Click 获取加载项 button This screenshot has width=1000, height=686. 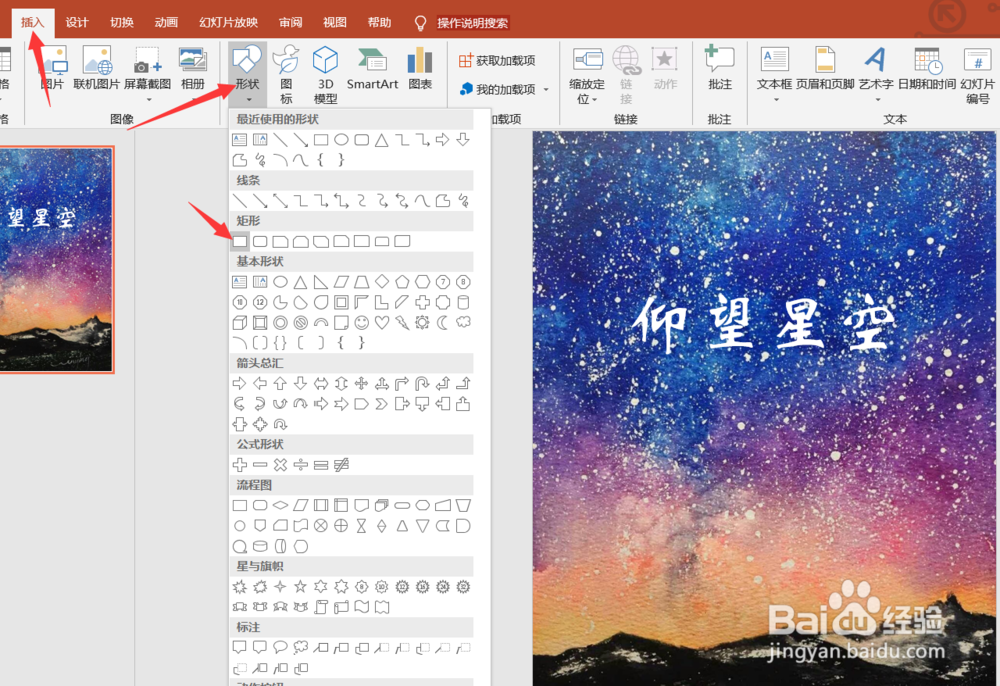click(x=497, y=61)
